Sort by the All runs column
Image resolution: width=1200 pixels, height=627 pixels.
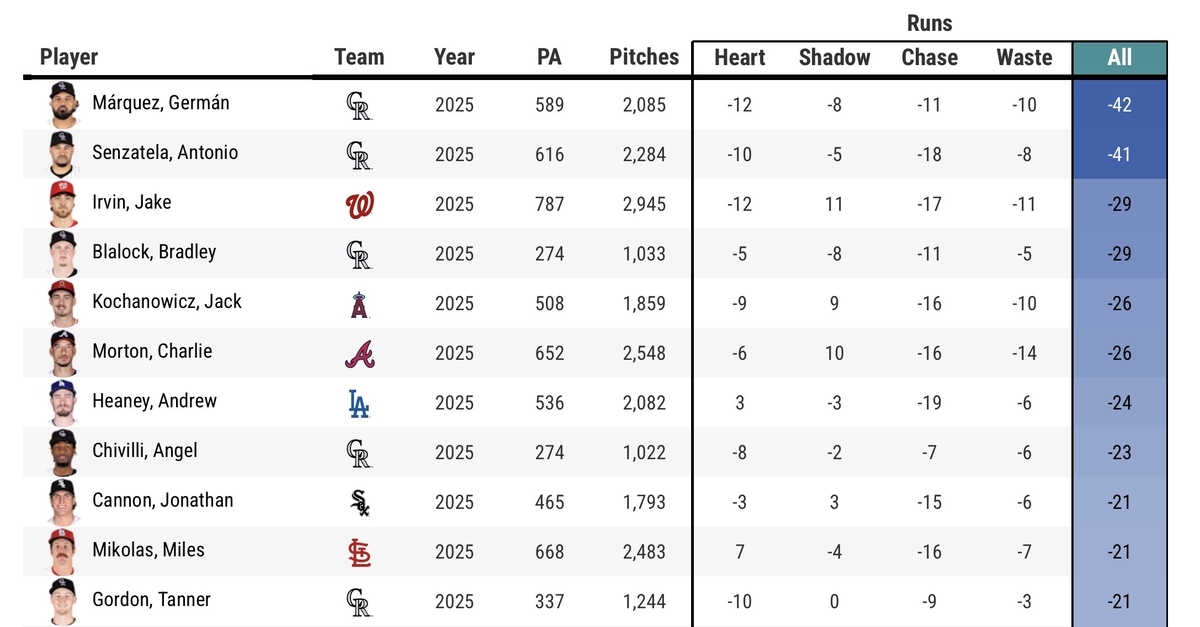tap(1119, 57)
